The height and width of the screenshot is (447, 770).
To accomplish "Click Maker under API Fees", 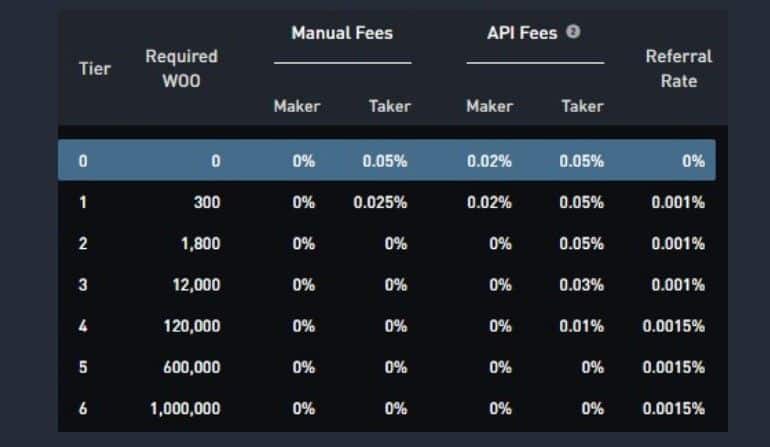I will 489,106.
